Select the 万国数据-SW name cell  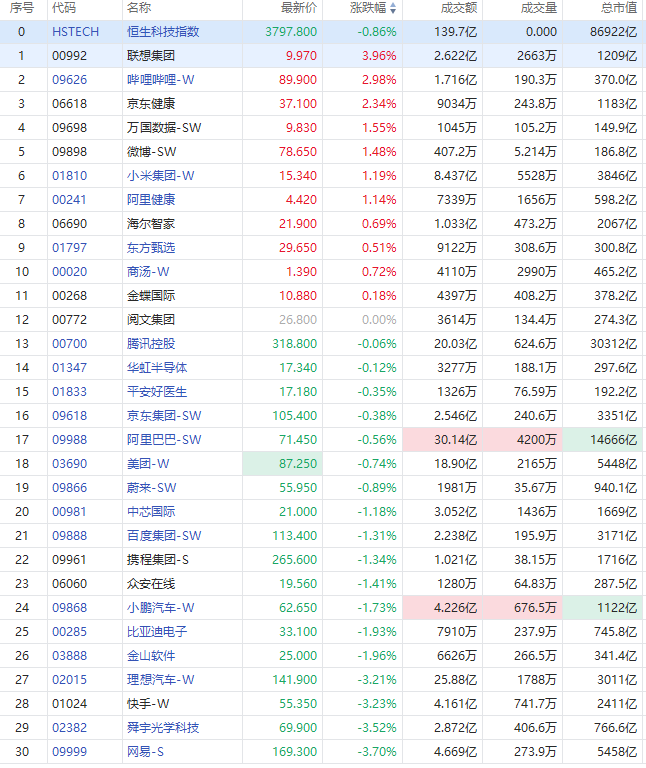[x=164, y=128]
